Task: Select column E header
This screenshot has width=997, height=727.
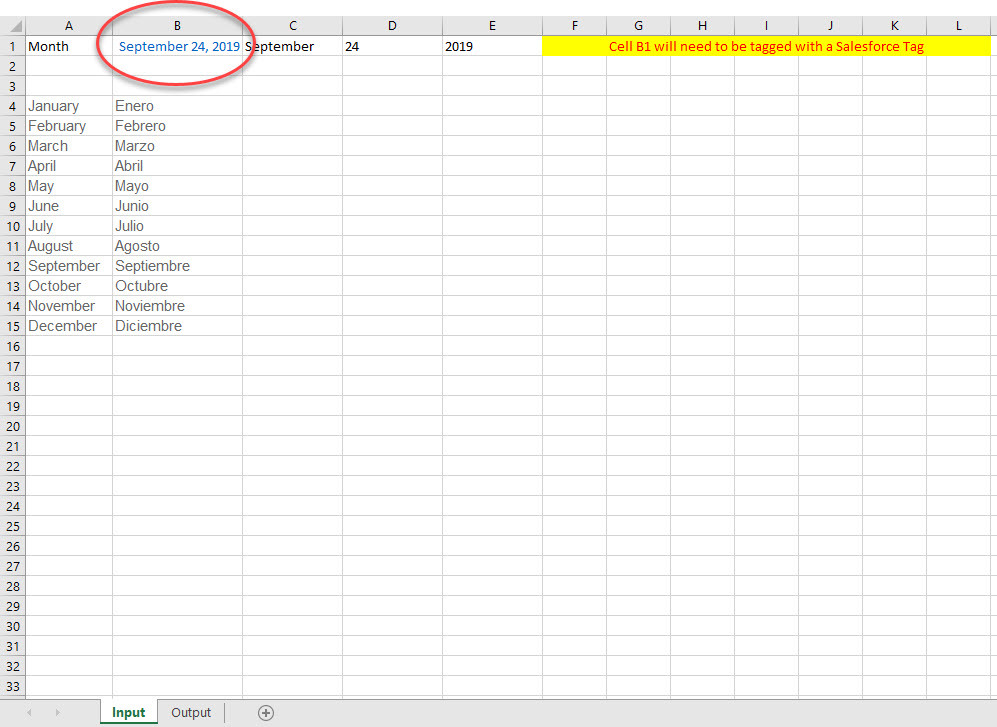Action: pyautogui.click(x=492, y=26)
